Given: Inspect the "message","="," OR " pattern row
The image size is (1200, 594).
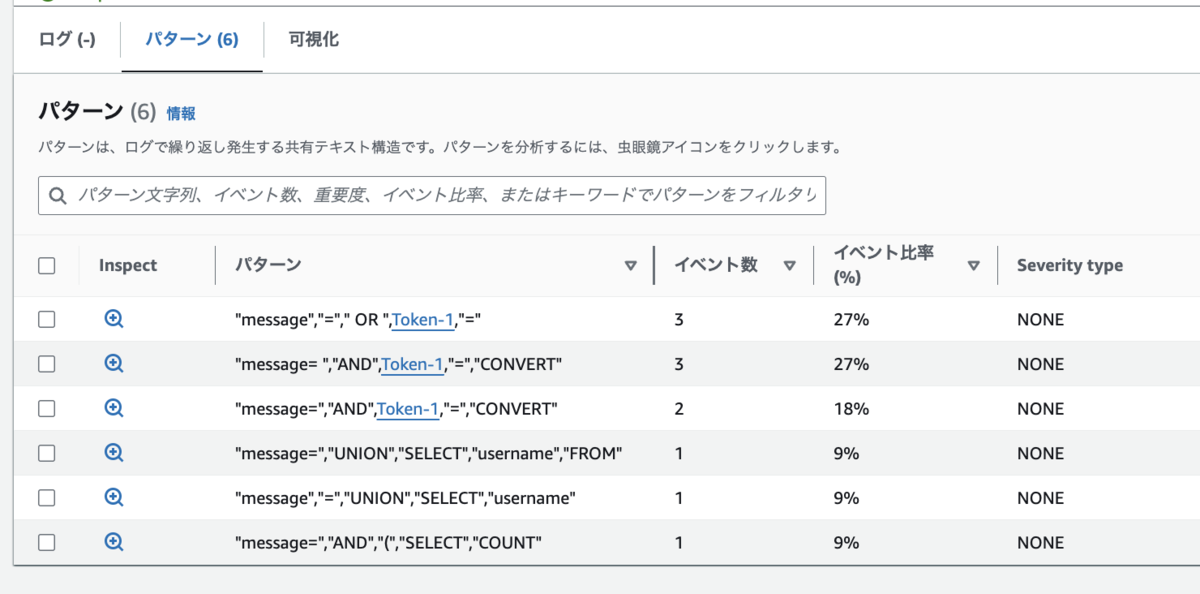Looking at the screenshot, I should coord(114,319).
